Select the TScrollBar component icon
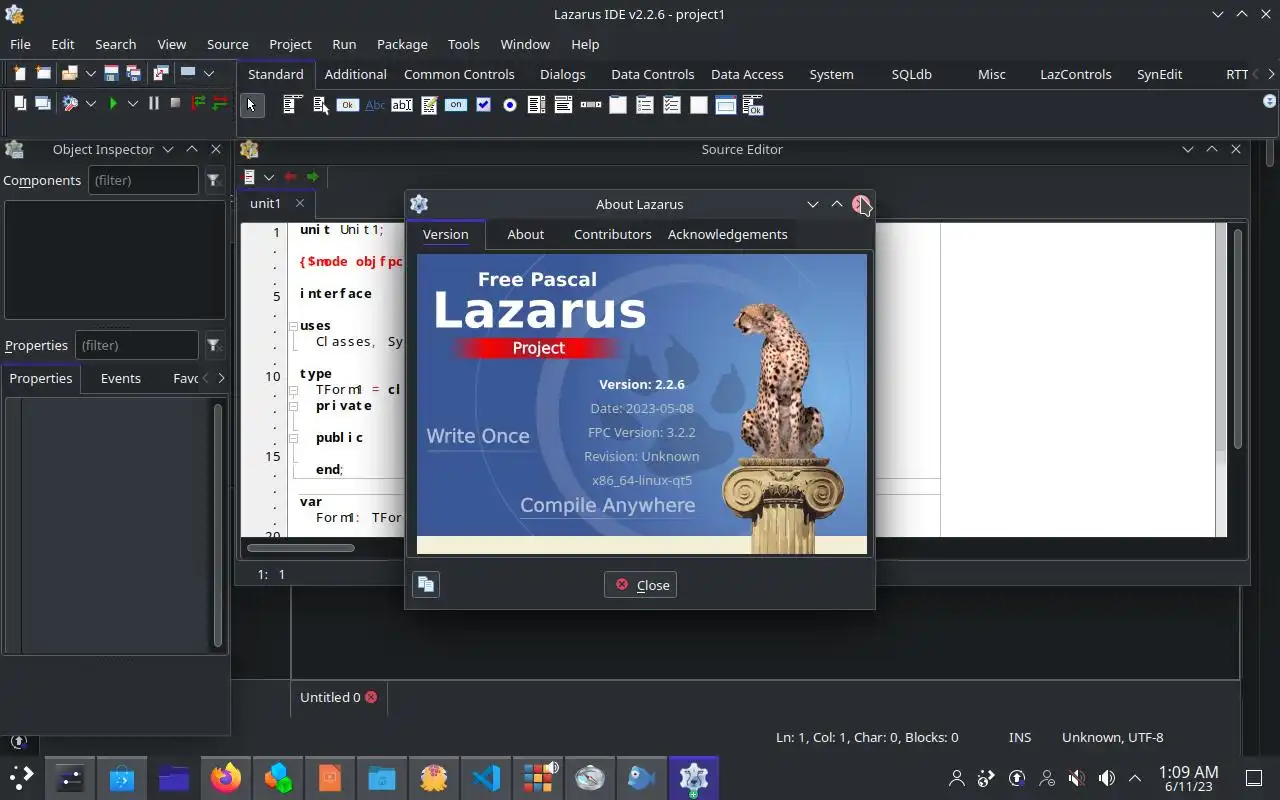 click(591, 105)
